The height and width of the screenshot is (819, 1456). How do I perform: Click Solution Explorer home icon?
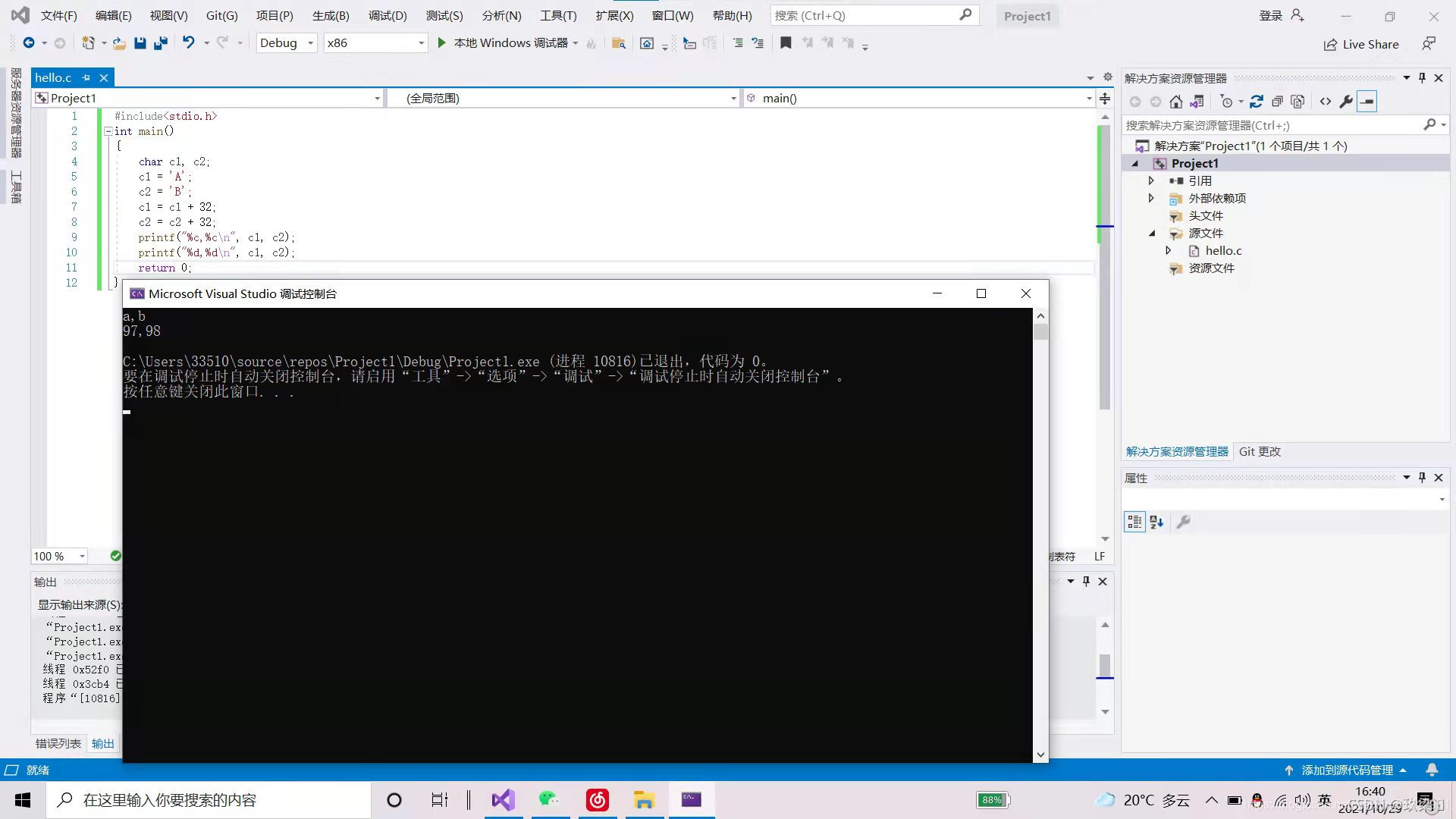pyautogui.click(x=1175, y=102)
